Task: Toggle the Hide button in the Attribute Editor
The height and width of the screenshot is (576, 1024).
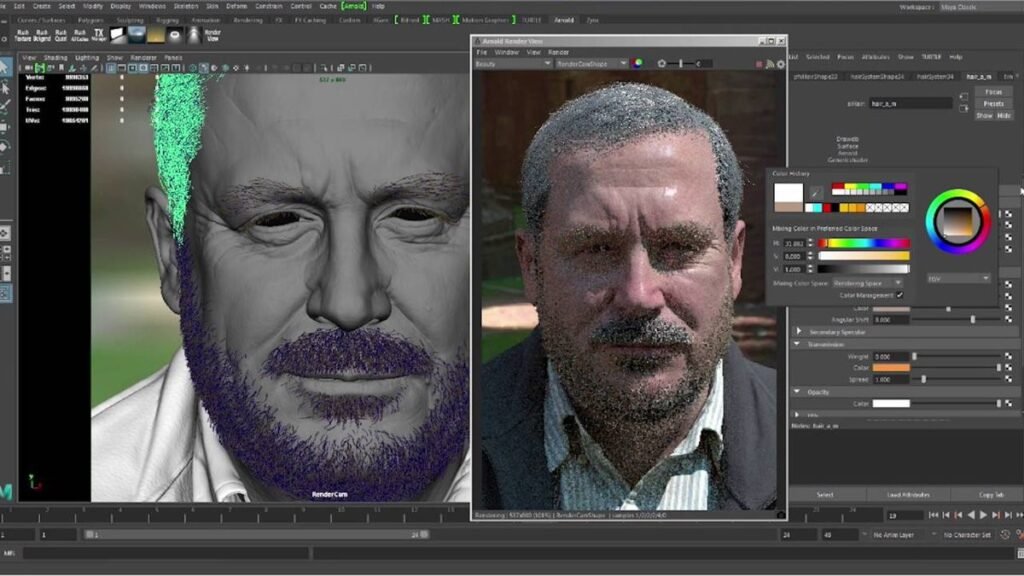Action: [x=1004, y=116]
